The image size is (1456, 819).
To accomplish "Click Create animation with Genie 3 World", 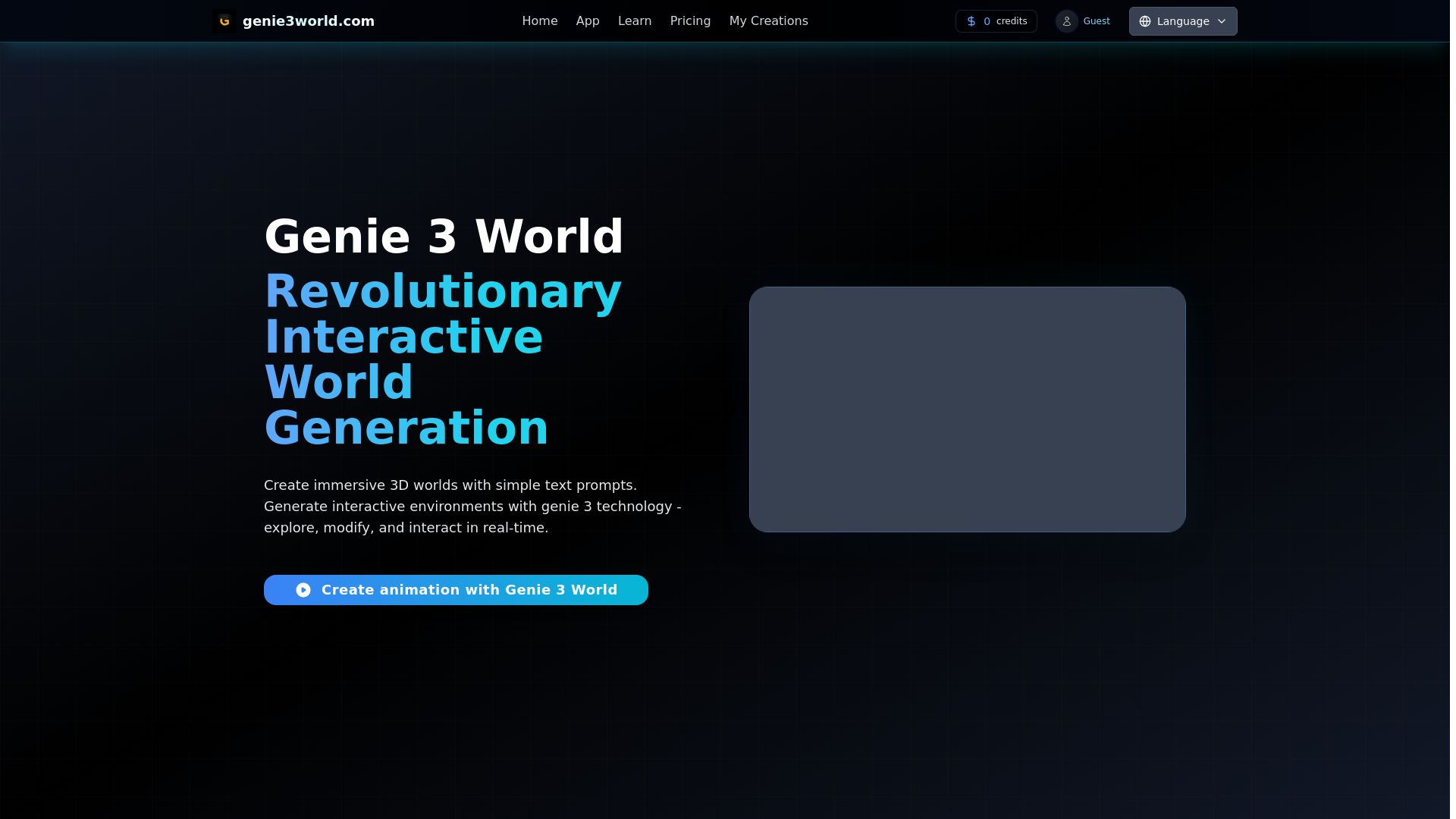I will [x=456, y=589].
